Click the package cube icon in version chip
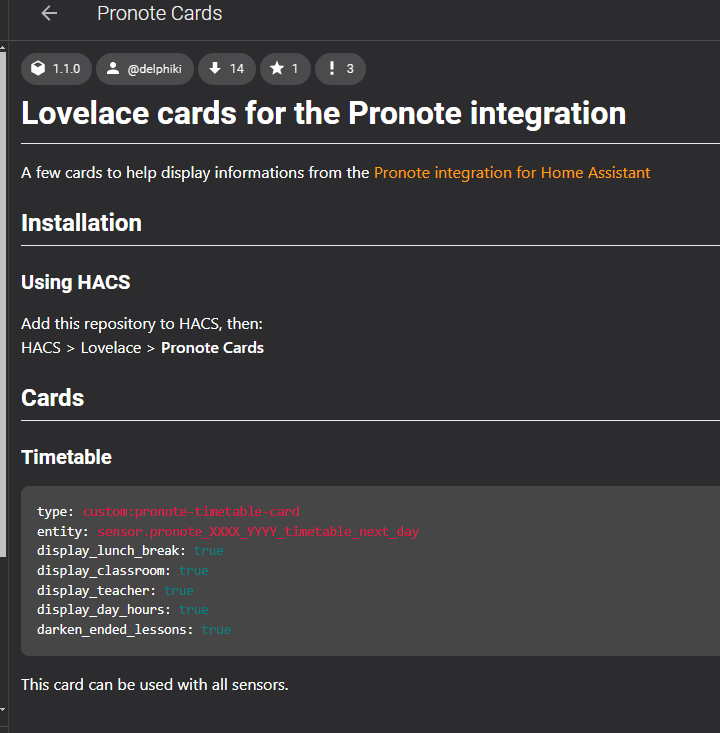Screen dimensions: 720x733 tap(38, 68)
